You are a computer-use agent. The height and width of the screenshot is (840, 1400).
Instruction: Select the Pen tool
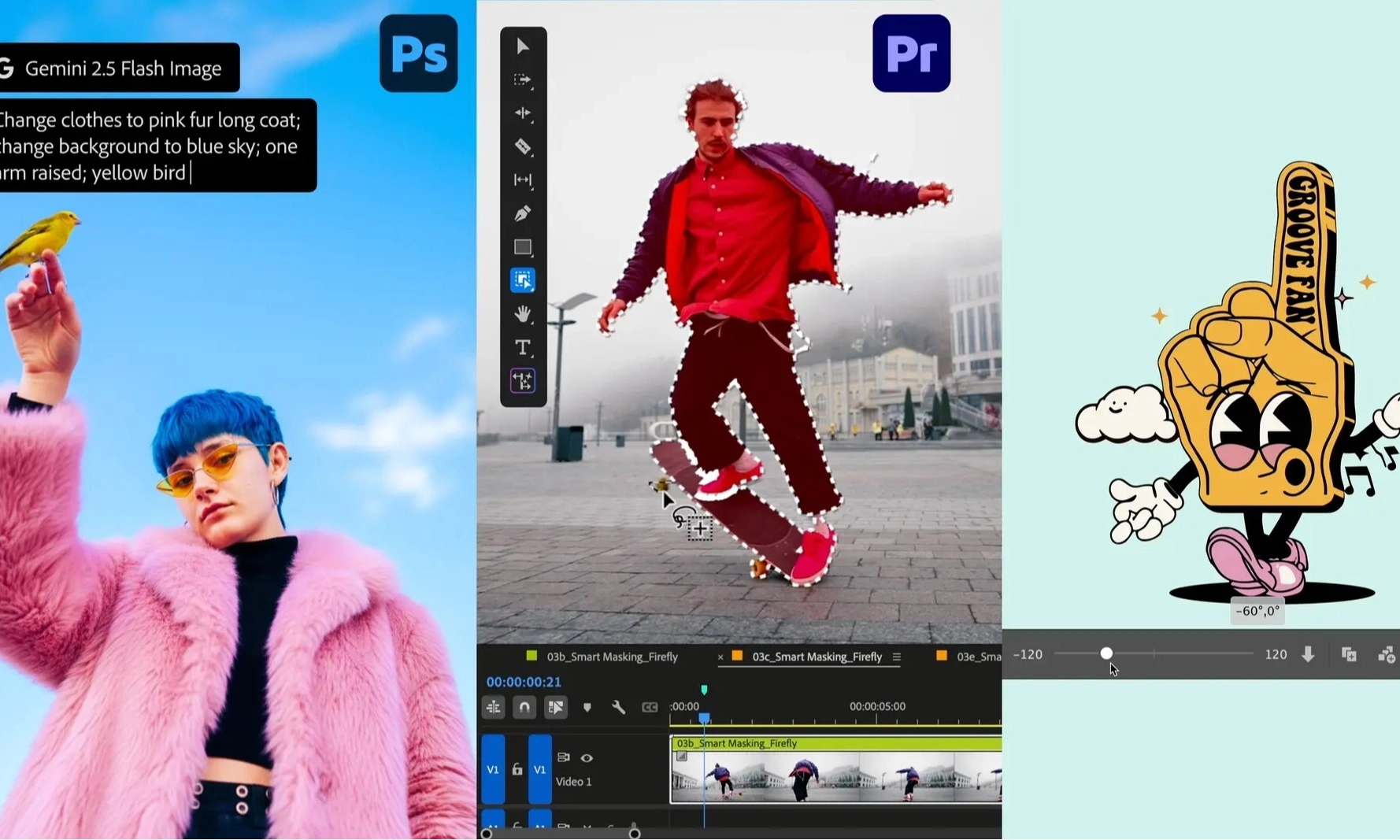tap(523, 212)
